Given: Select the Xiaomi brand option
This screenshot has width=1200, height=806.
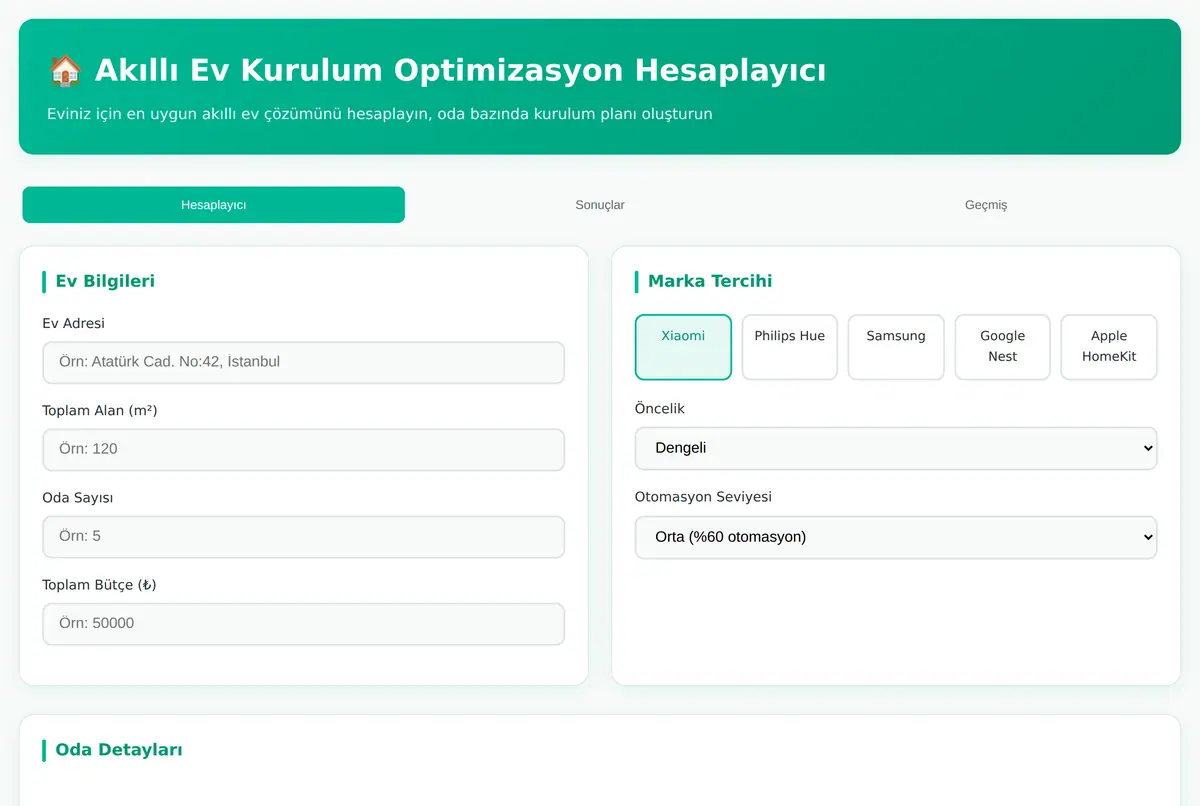Looking at the screenshot, I should click(683, 347).
